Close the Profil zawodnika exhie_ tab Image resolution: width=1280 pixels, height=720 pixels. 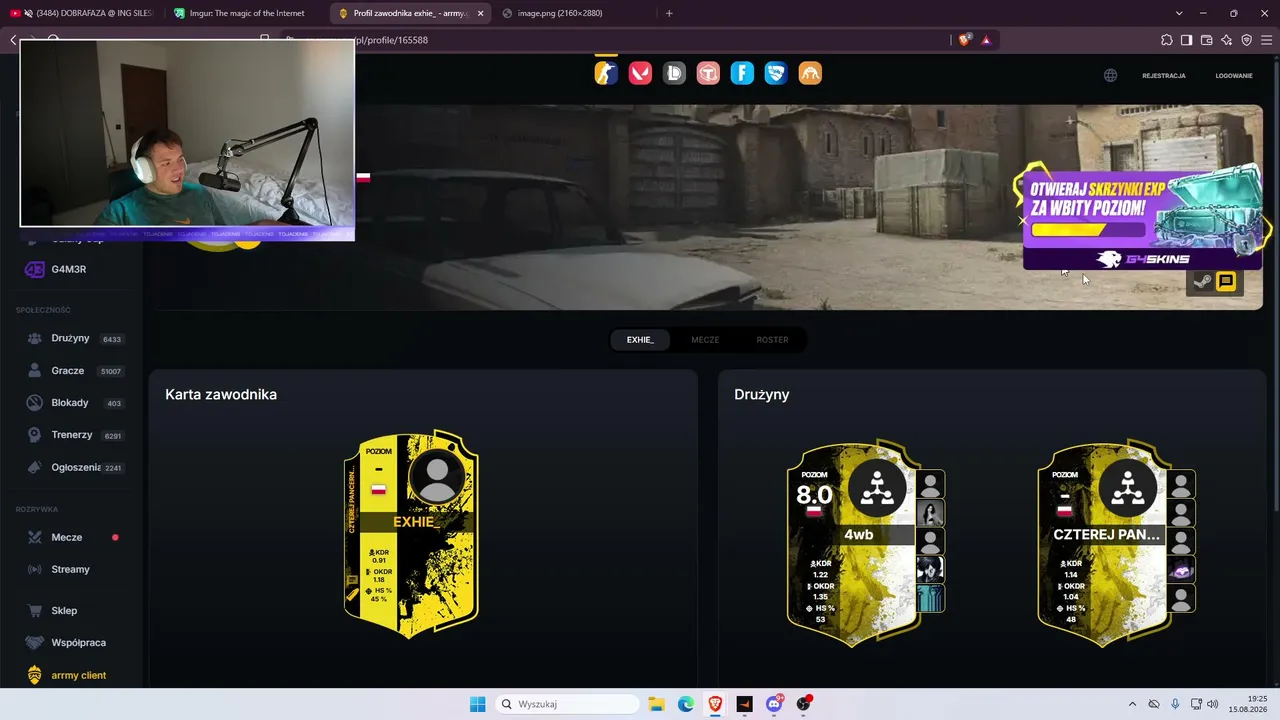coord(480,13)
